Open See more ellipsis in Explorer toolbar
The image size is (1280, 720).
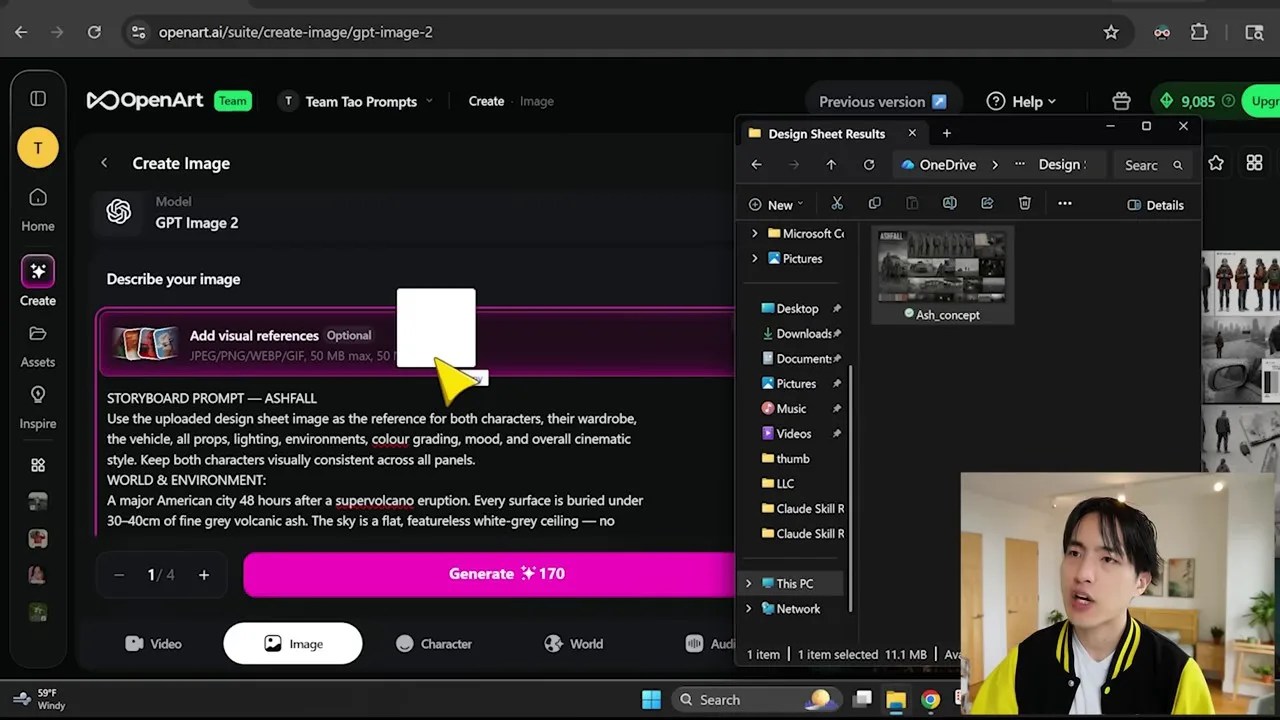pos(1065,204)
